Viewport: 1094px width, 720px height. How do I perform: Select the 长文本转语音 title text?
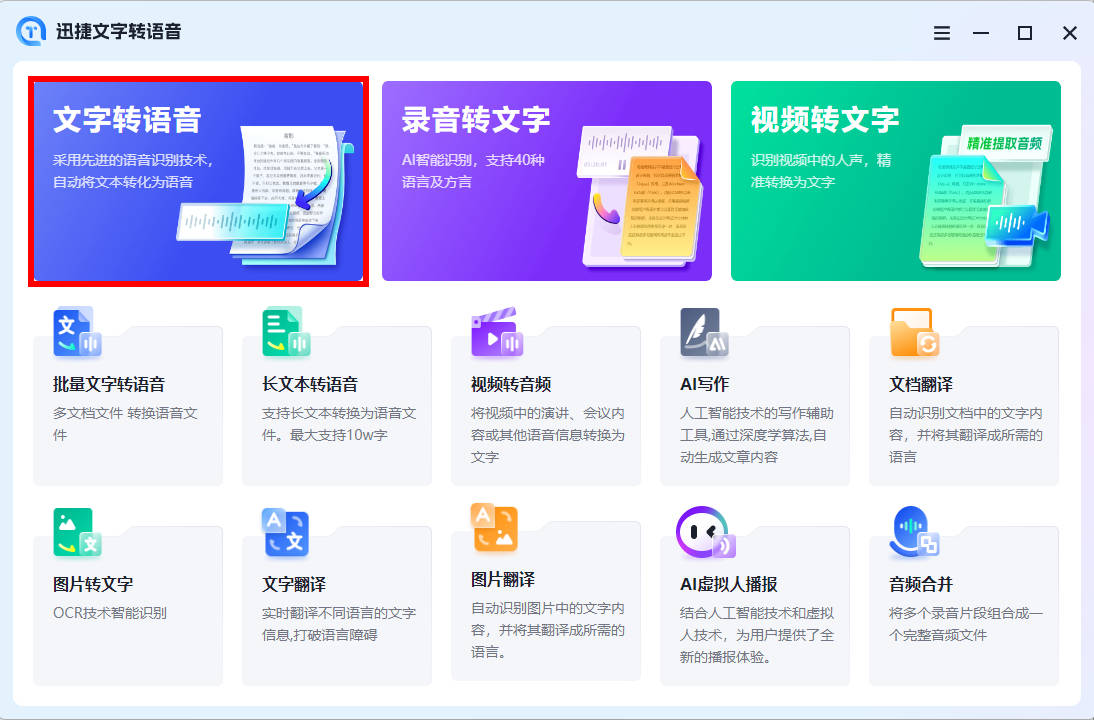[310, 384]
